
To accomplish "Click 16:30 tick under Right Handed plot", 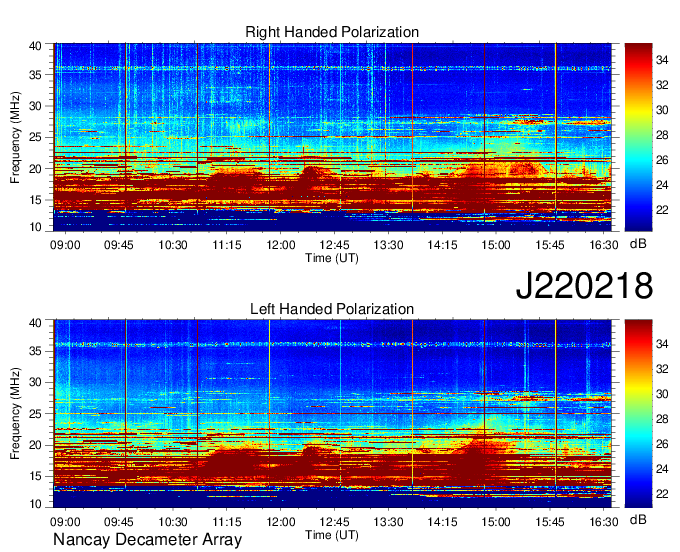I will [x=604, y=245].
